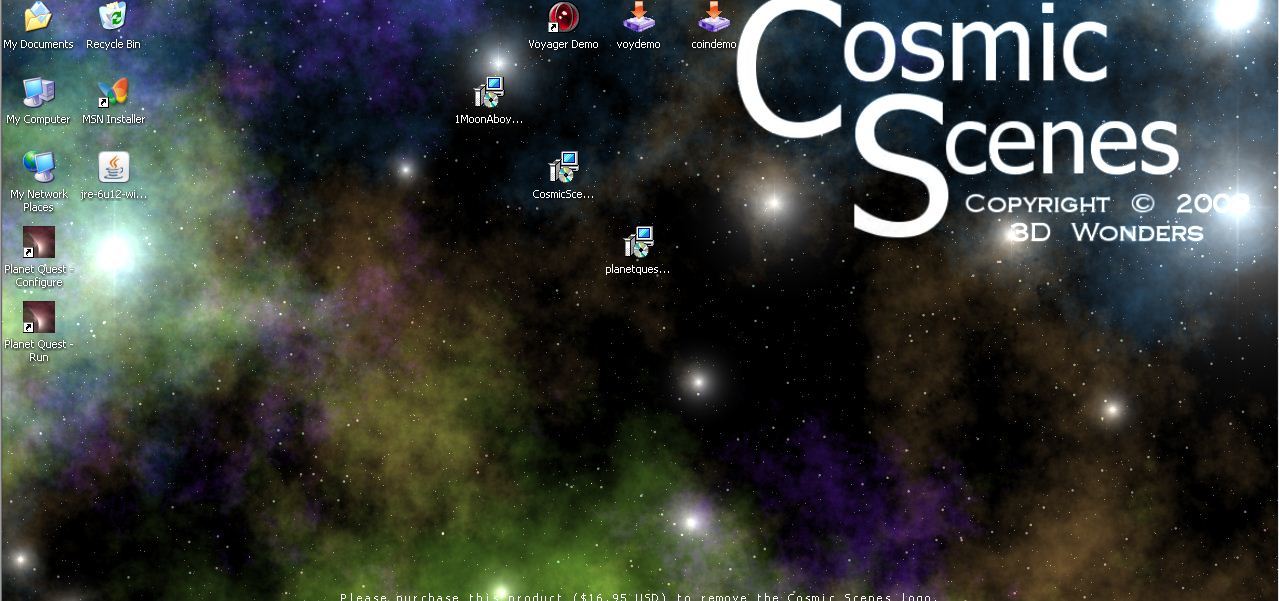The height and width of the screenshot is (601, 1279).
Task: Click the purchase notice text at the bottom
Action: click(x=639, y=595)
